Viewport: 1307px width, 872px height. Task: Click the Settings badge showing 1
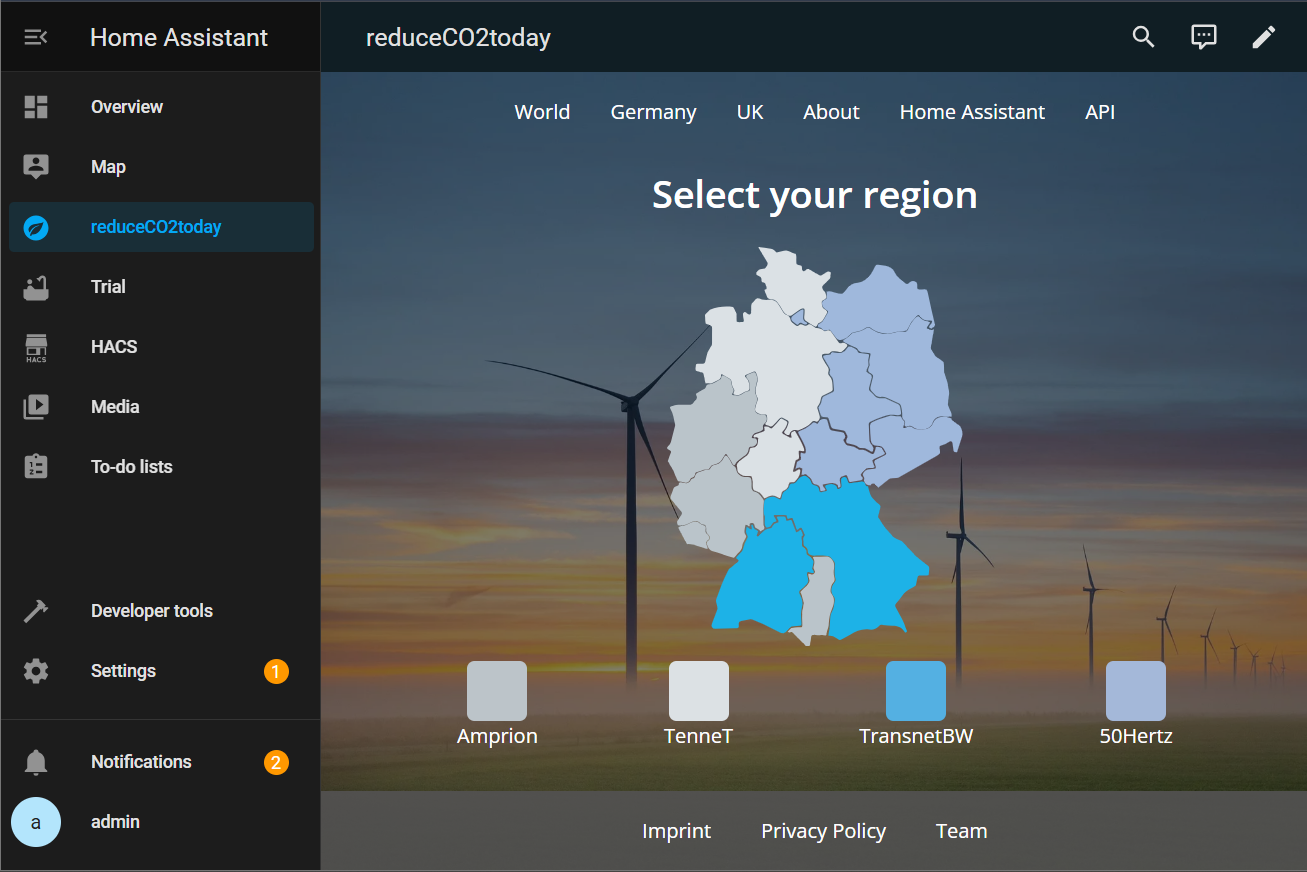(276, 671)
